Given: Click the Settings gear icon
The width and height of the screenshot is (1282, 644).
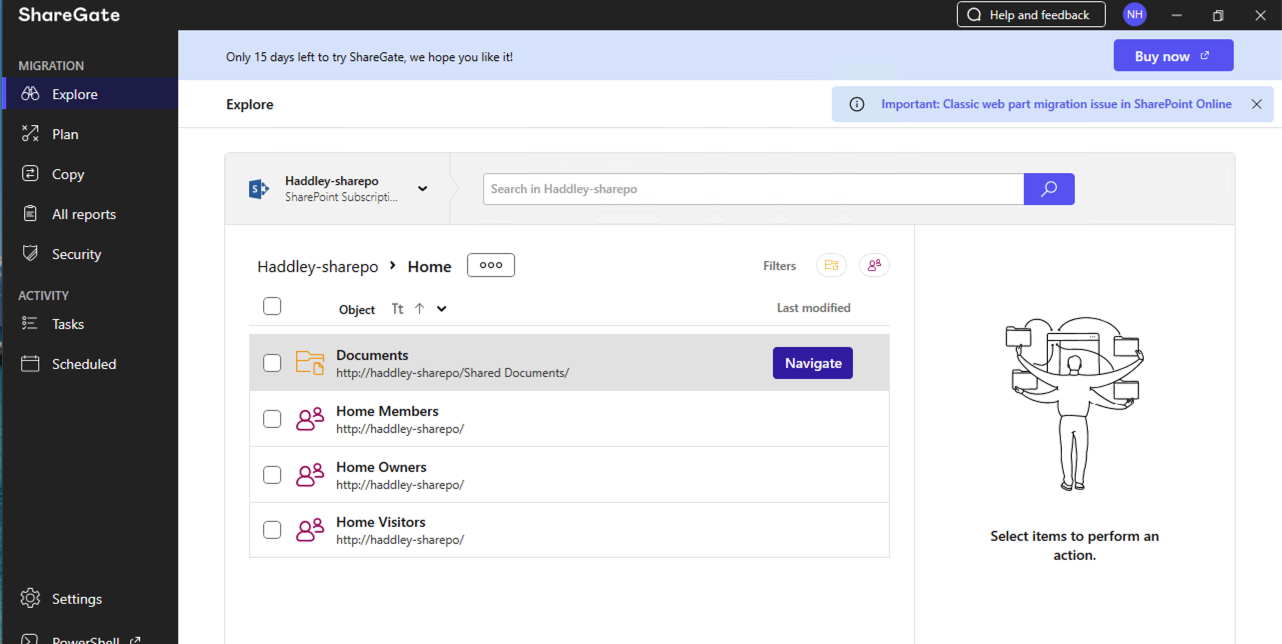Looking at the screenshot, I should pos(30,599).
